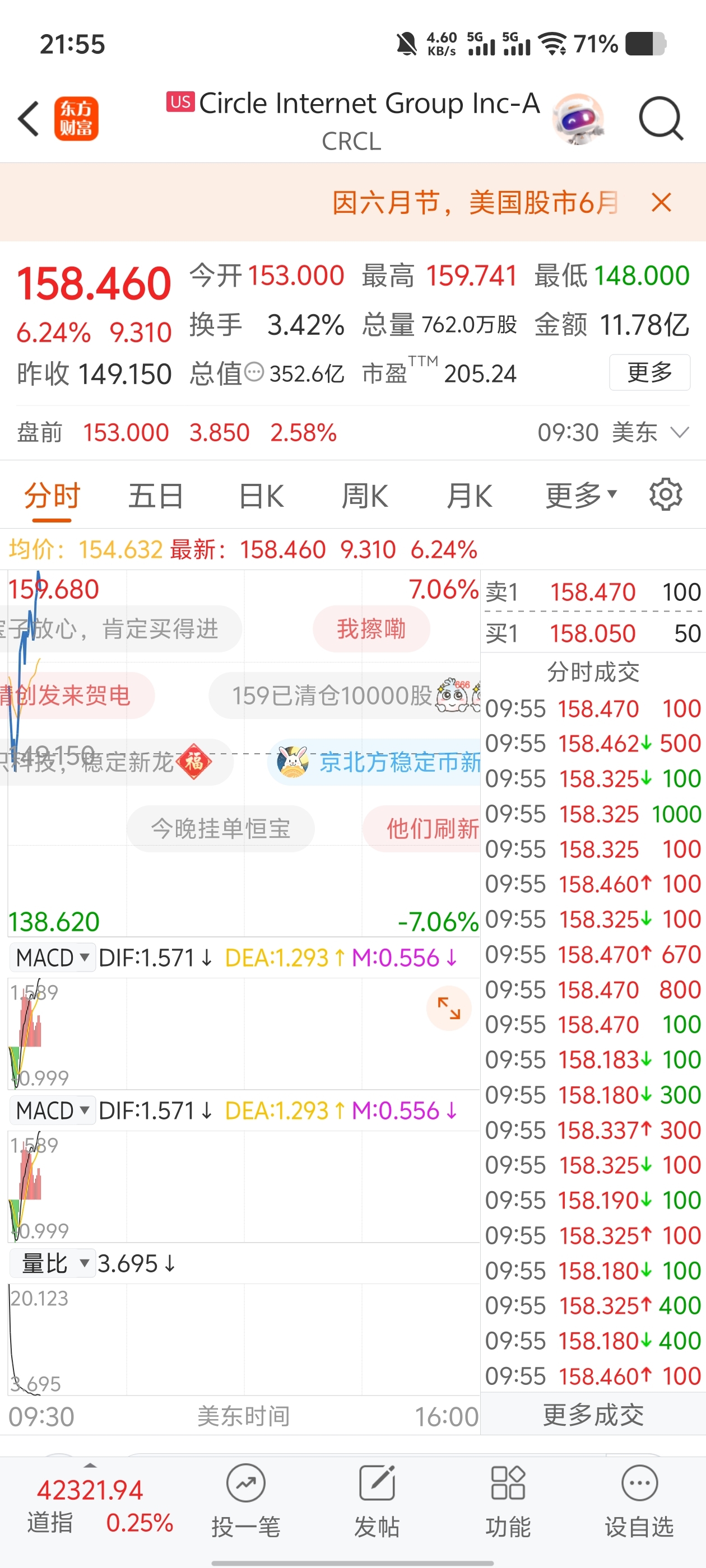Switch to the 月K tab
Image resolution: width=706 pixels, height=1568 pixels.
point(469,496)
